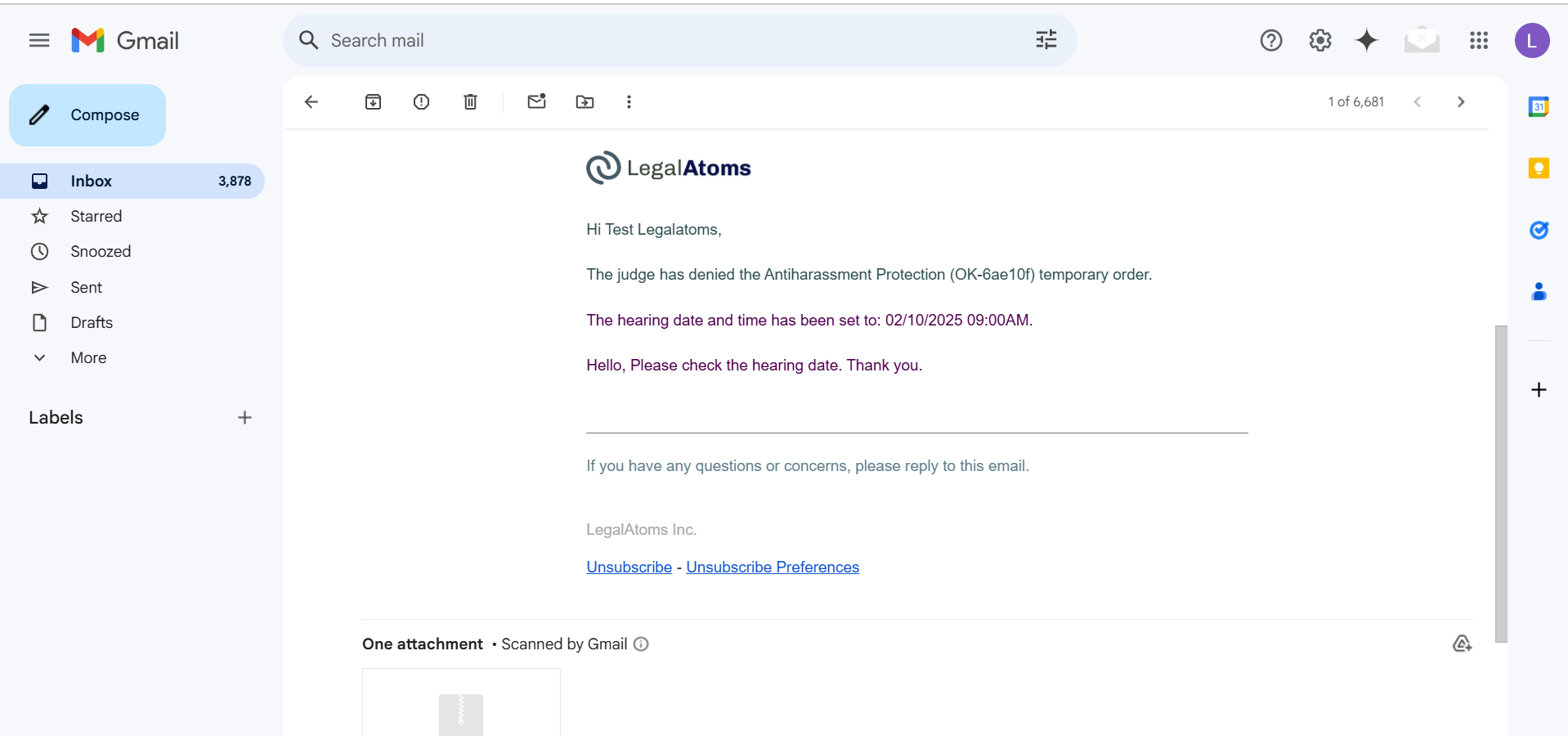
Task: Click the Labels heading
Action: (x=56, y=417)
